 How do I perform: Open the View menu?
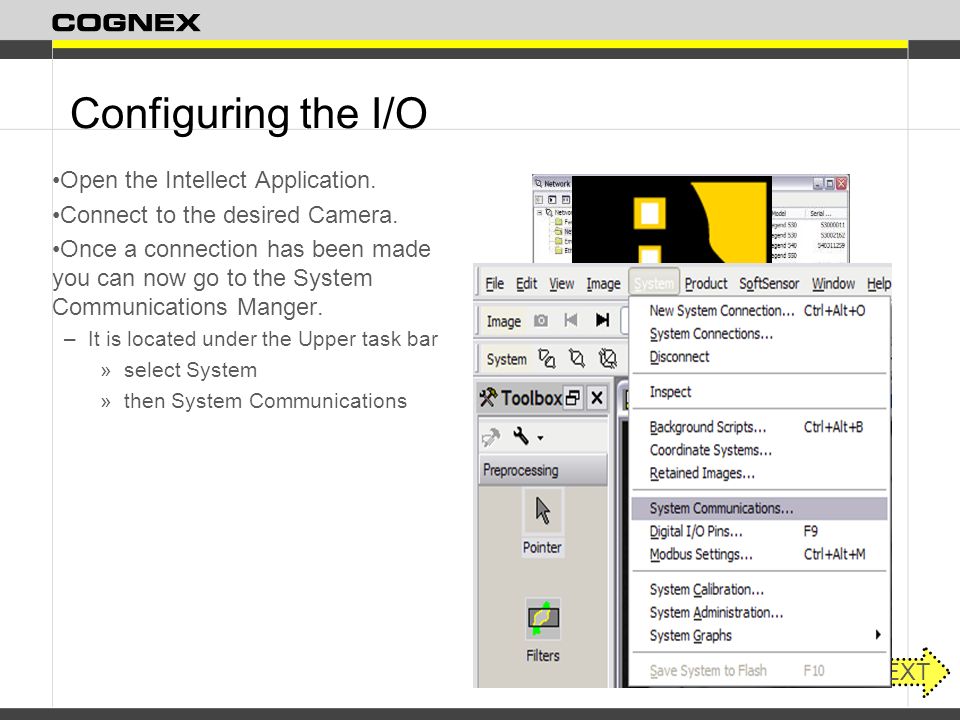(x=561, y=284)
